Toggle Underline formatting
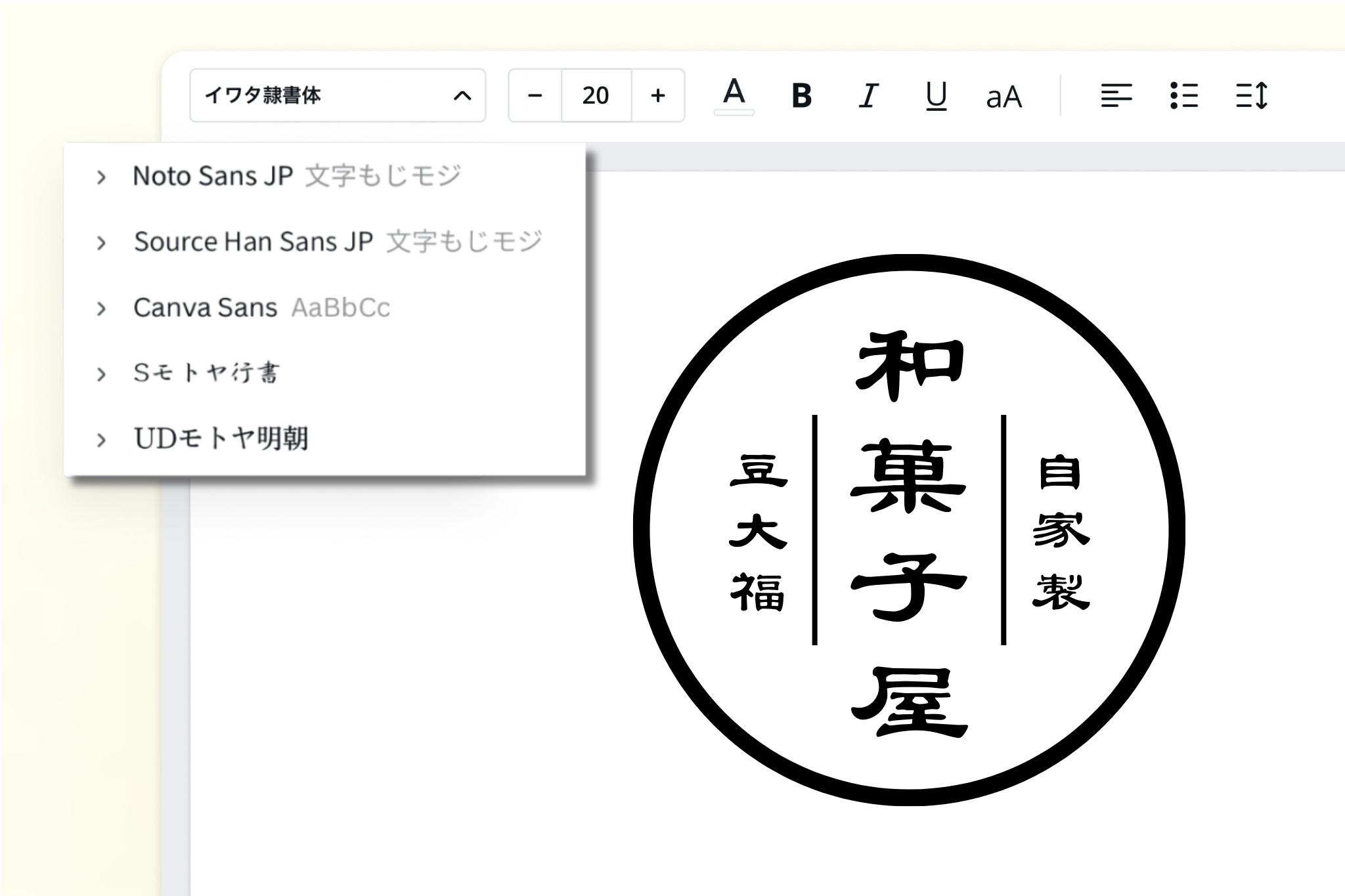This screenshot has height=896, width=1345. click(x=936, y=96)
